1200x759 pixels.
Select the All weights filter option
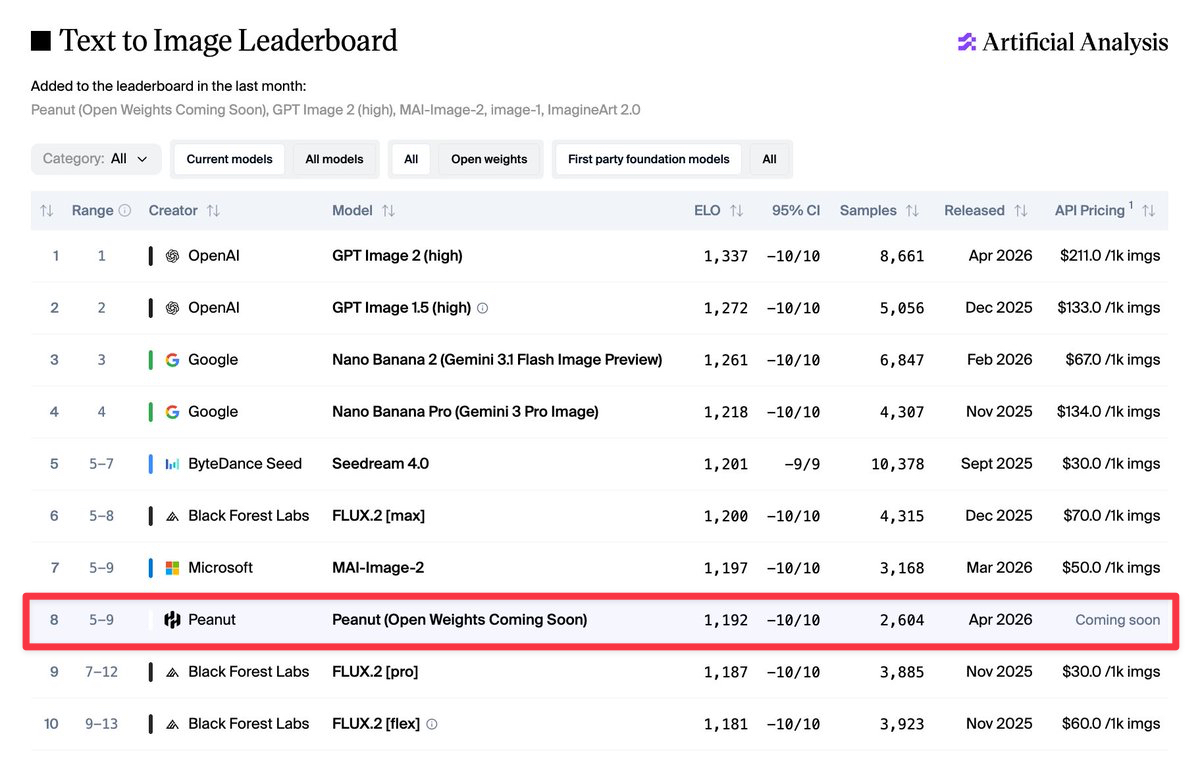411,159
